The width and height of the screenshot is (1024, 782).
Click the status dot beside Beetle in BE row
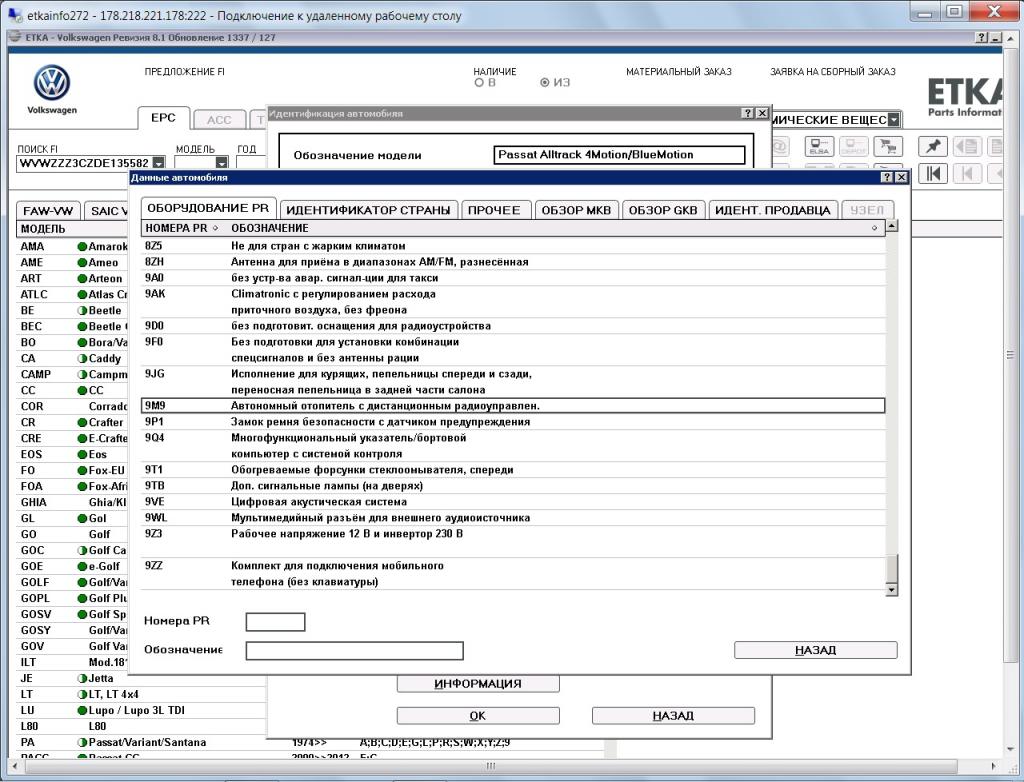(x=82, y=310)
